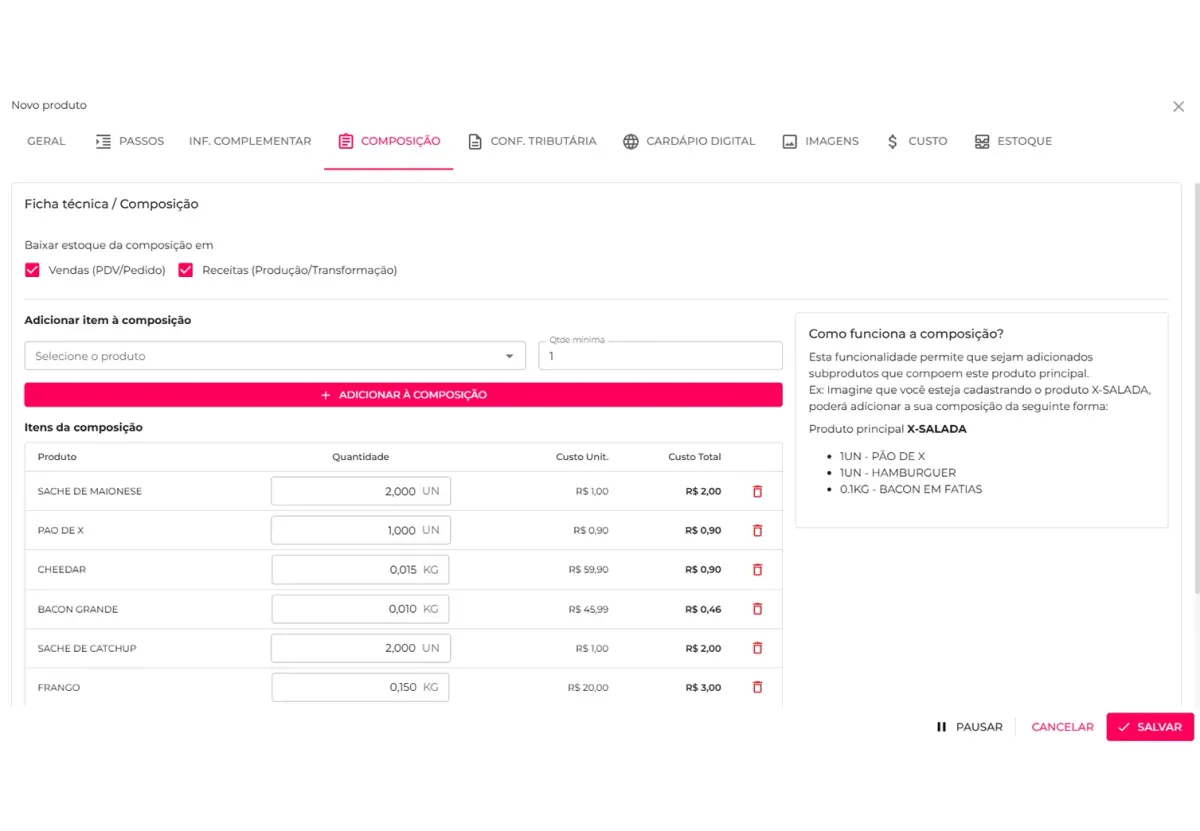Switch to the GERAL tab
The height and width of the screenshot is (831, 1200).
pos(46,141)
